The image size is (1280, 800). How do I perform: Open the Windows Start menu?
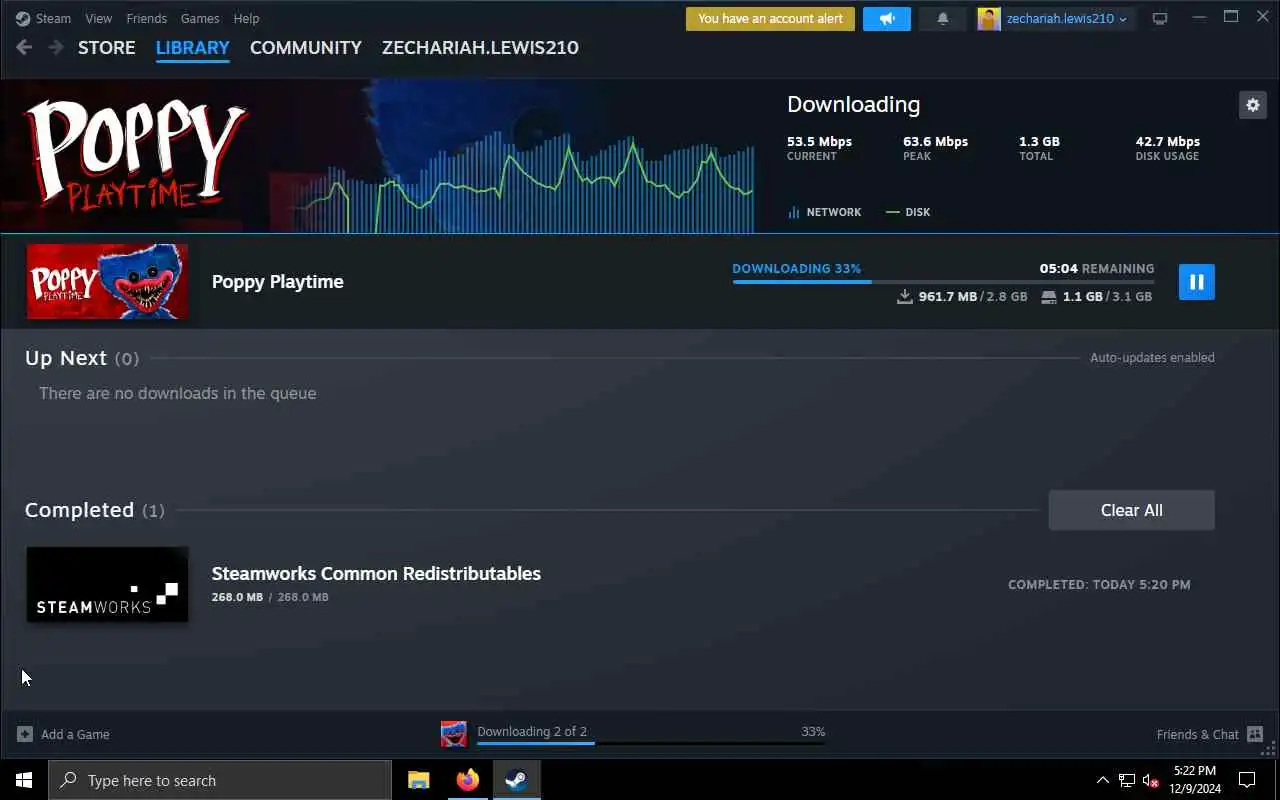pyautogui.click(x=24, y=780)
